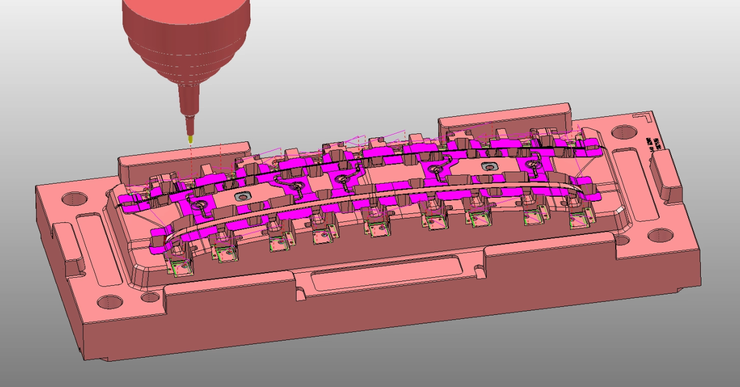Select the round hole at rear-right corner
This screenshot has width=740, height=387.
[x=623, y=132]
